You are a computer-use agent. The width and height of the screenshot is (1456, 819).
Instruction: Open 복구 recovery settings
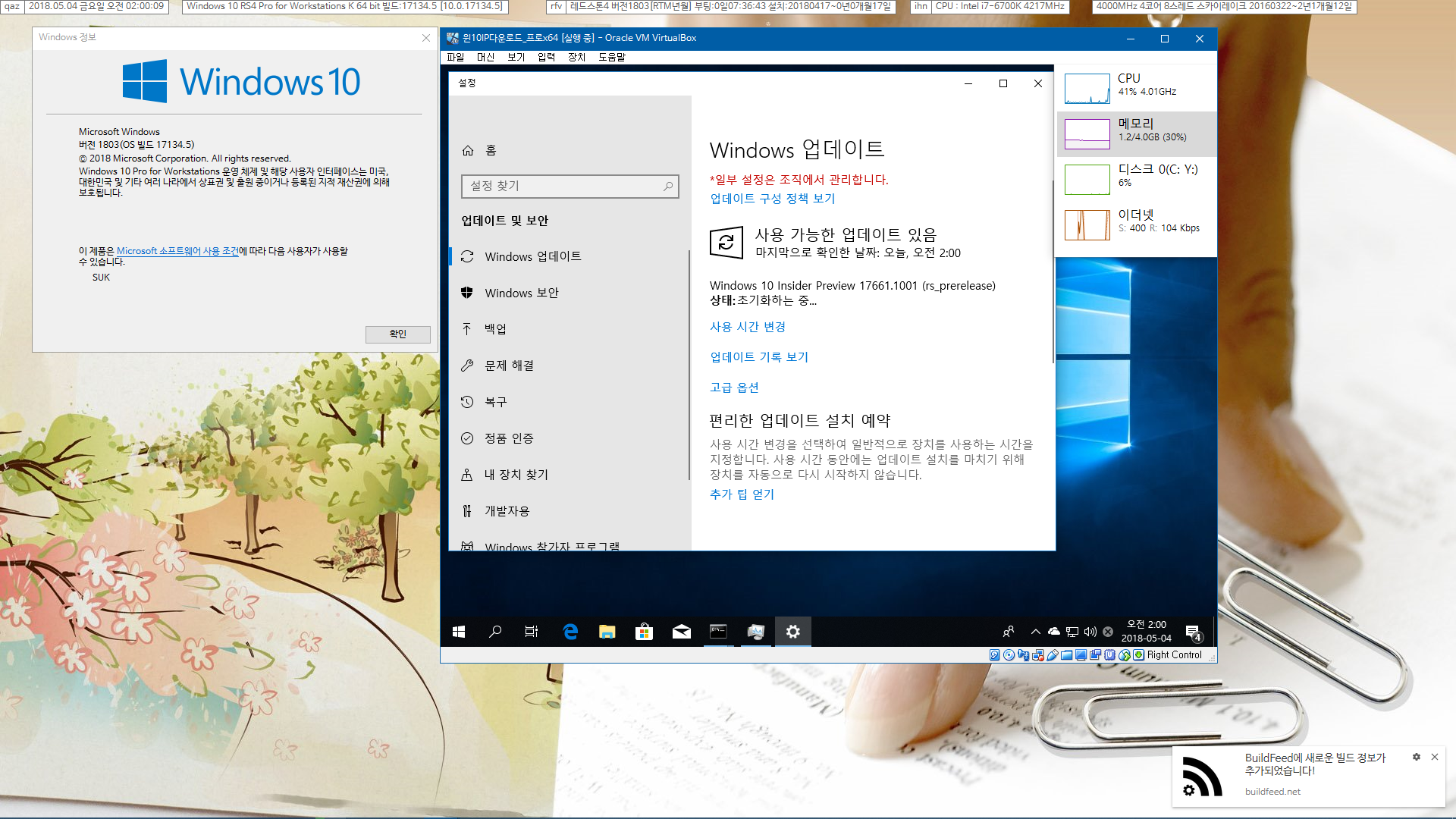point(570,402)
